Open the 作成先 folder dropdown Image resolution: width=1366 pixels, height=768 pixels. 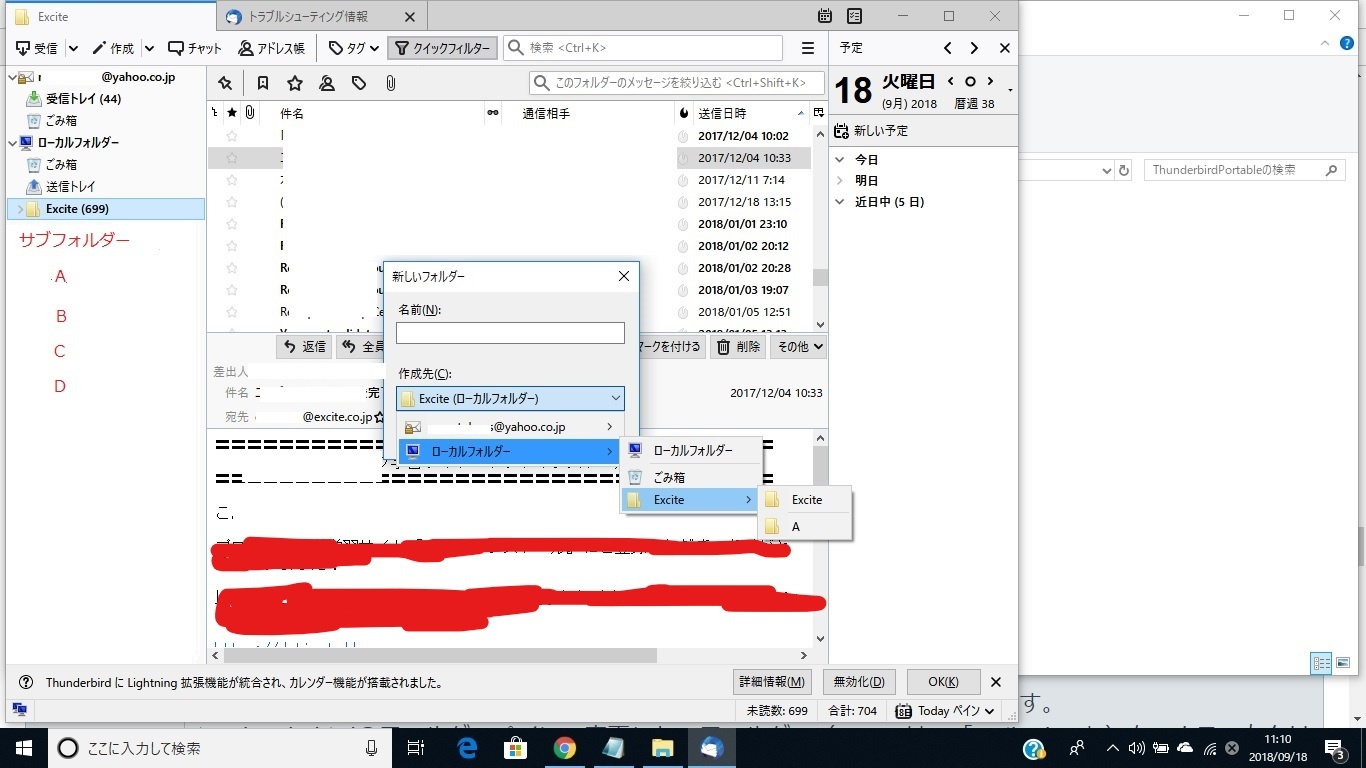coord(510,399)
